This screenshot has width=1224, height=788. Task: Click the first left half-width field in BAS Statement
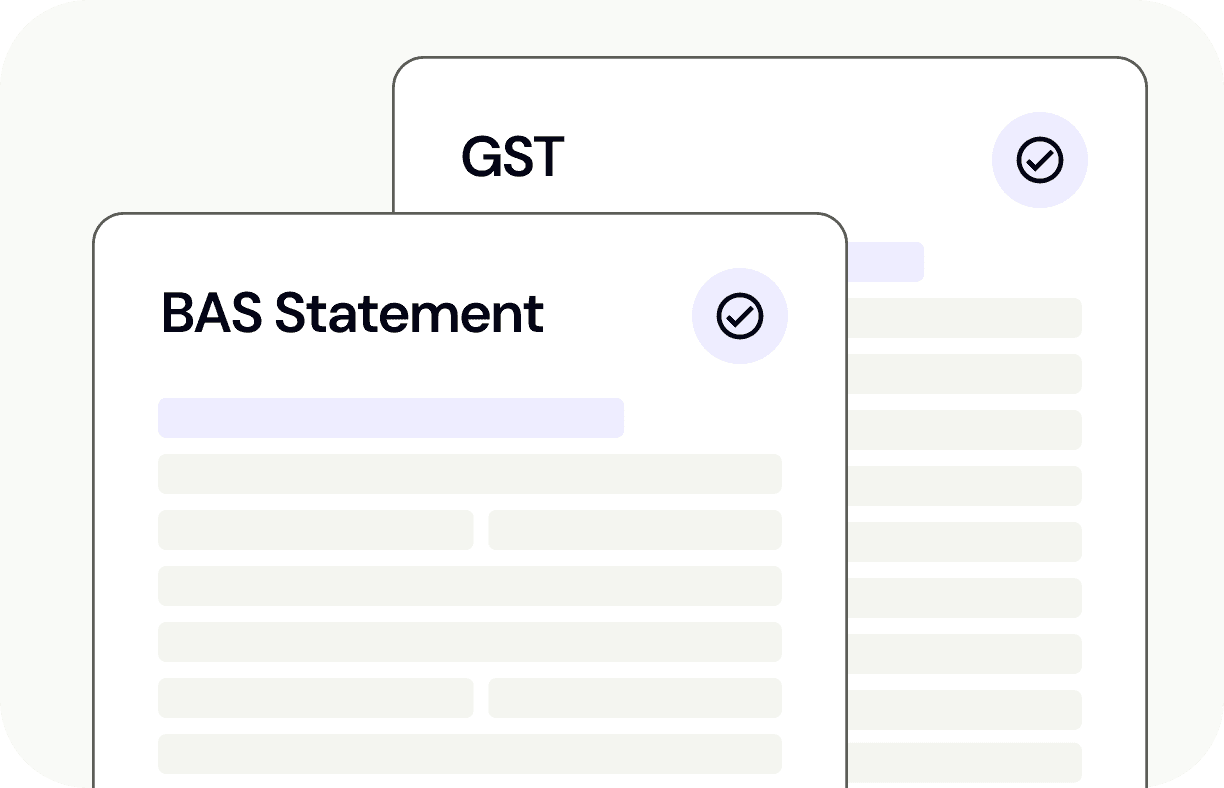pos(315,530)
